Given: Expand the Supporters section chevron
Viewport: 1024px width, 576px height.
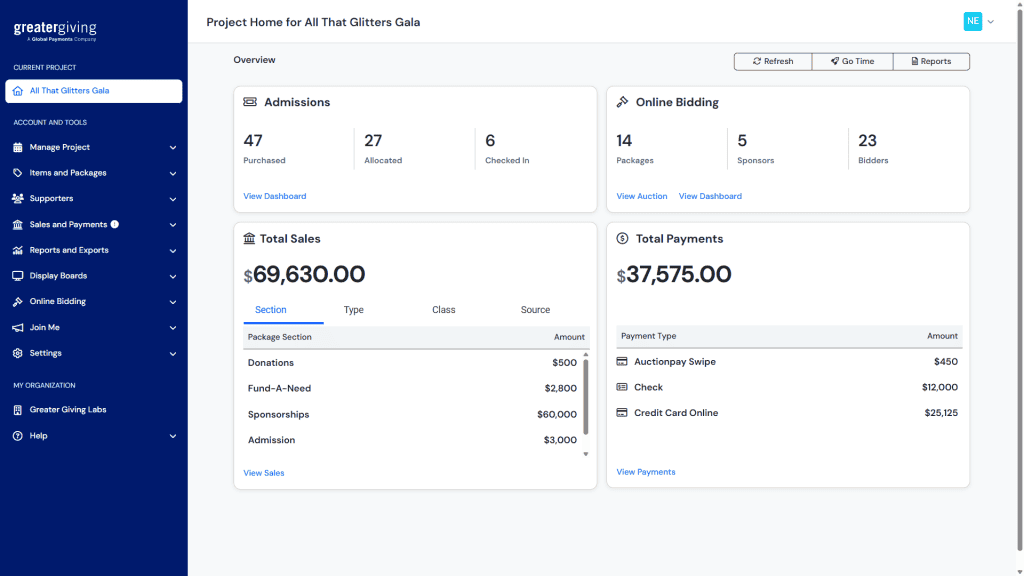Looking at the screenshot, I should click(173, 199).
